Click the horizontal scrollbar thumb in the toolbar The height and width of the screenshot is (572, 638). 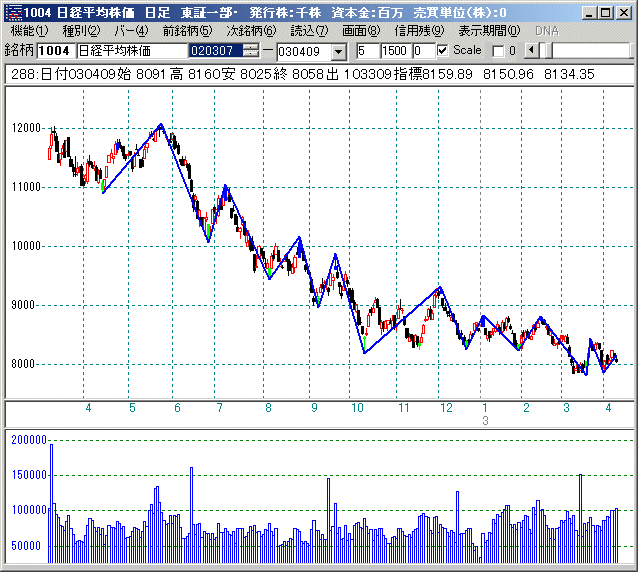[547, 51]
